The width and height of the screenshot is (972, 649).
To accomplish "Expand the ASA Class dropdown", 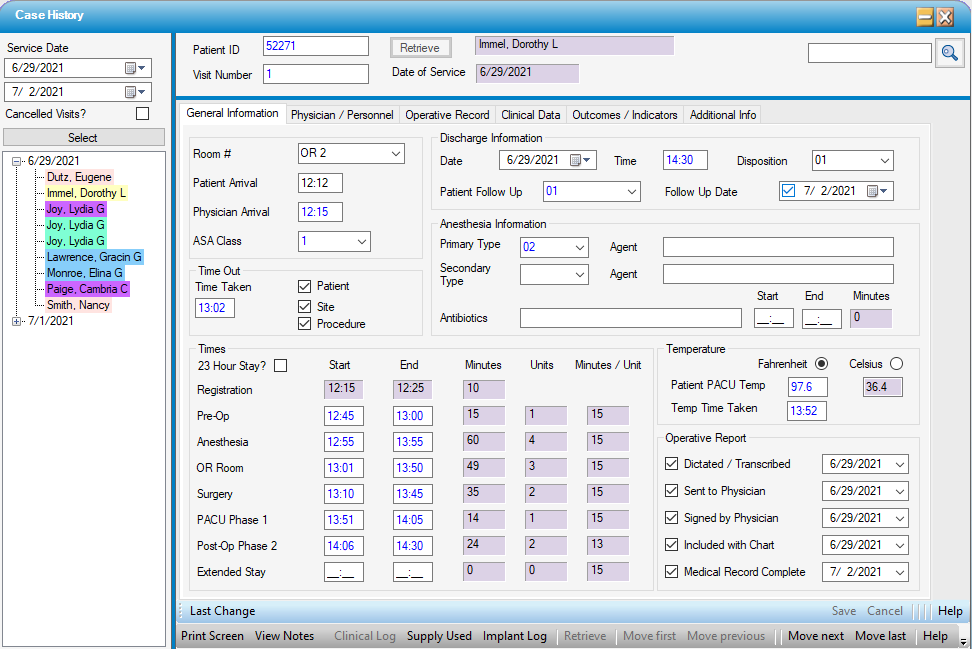I will pyautogui.click(x=362, y=241).
